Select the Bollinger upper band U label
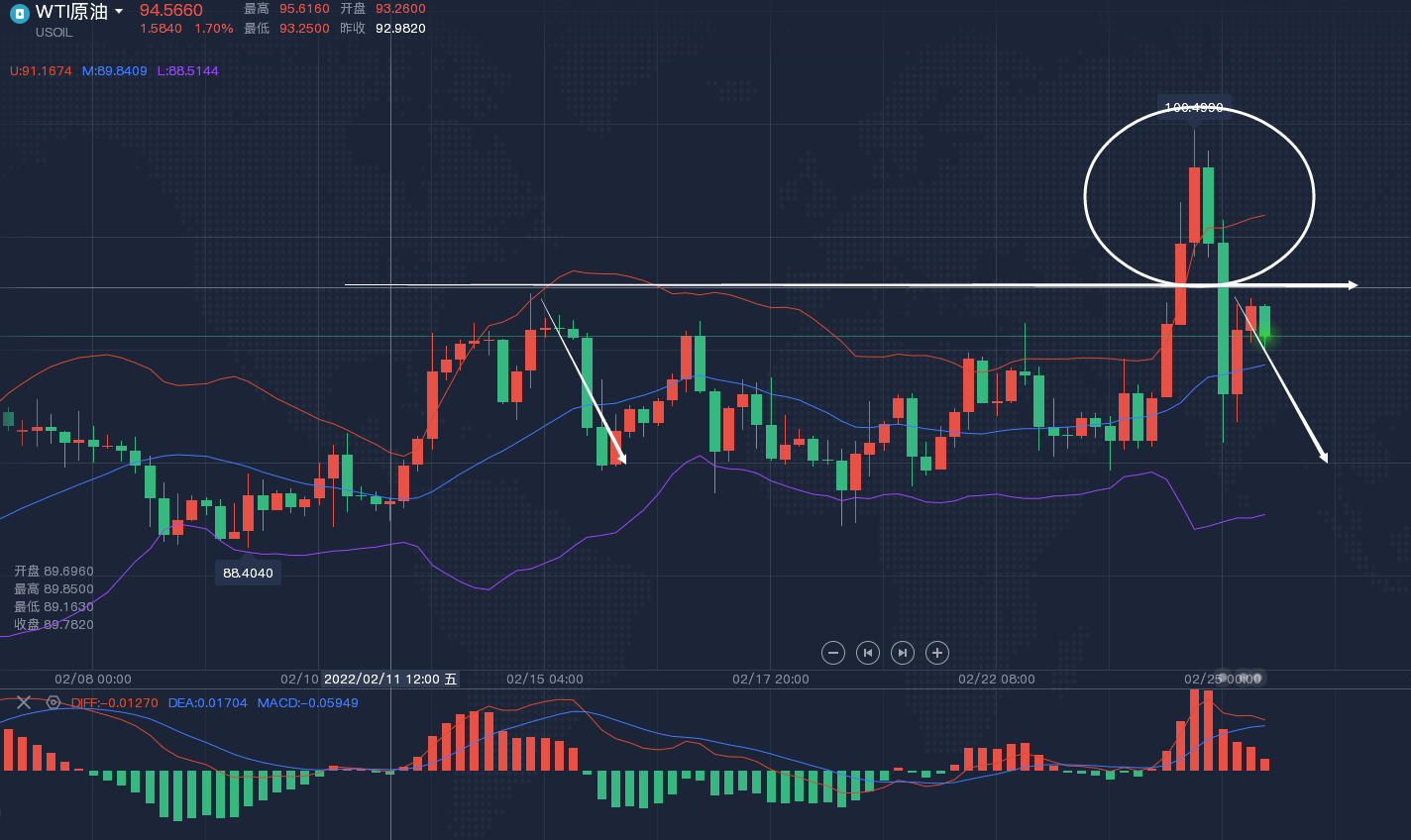 pyautogui.click(x=41, y=71)
